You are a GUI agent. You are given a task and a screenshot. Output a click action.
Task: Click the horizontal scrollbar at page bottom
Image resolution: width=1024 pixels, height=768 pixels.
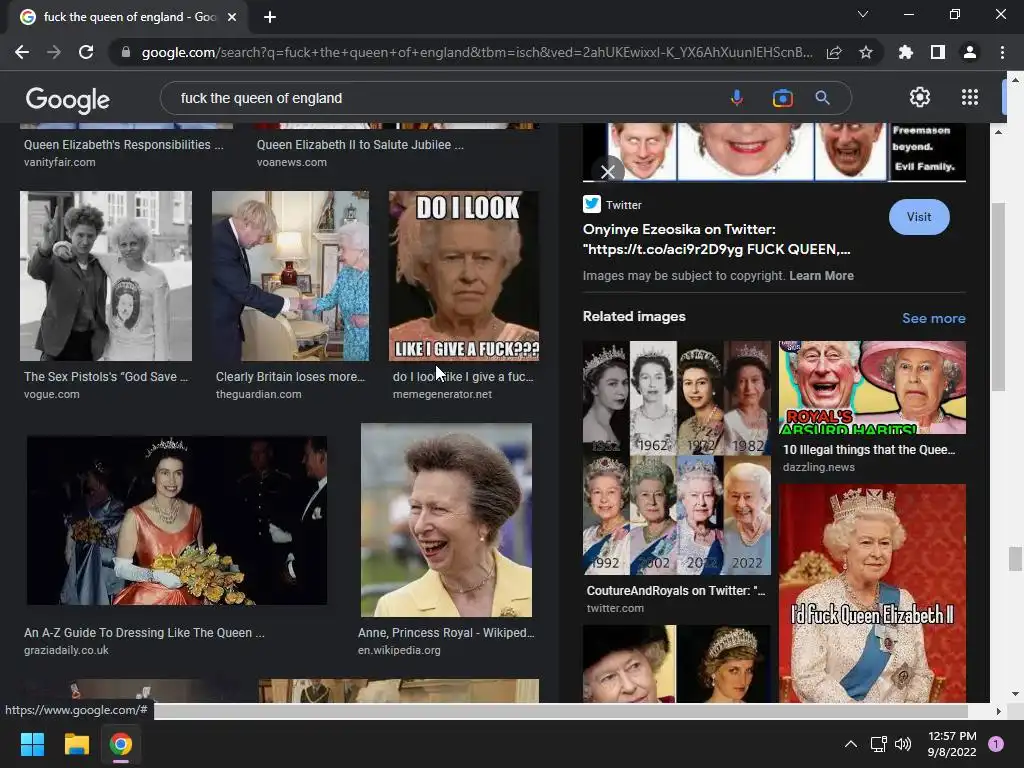(560, 711)
